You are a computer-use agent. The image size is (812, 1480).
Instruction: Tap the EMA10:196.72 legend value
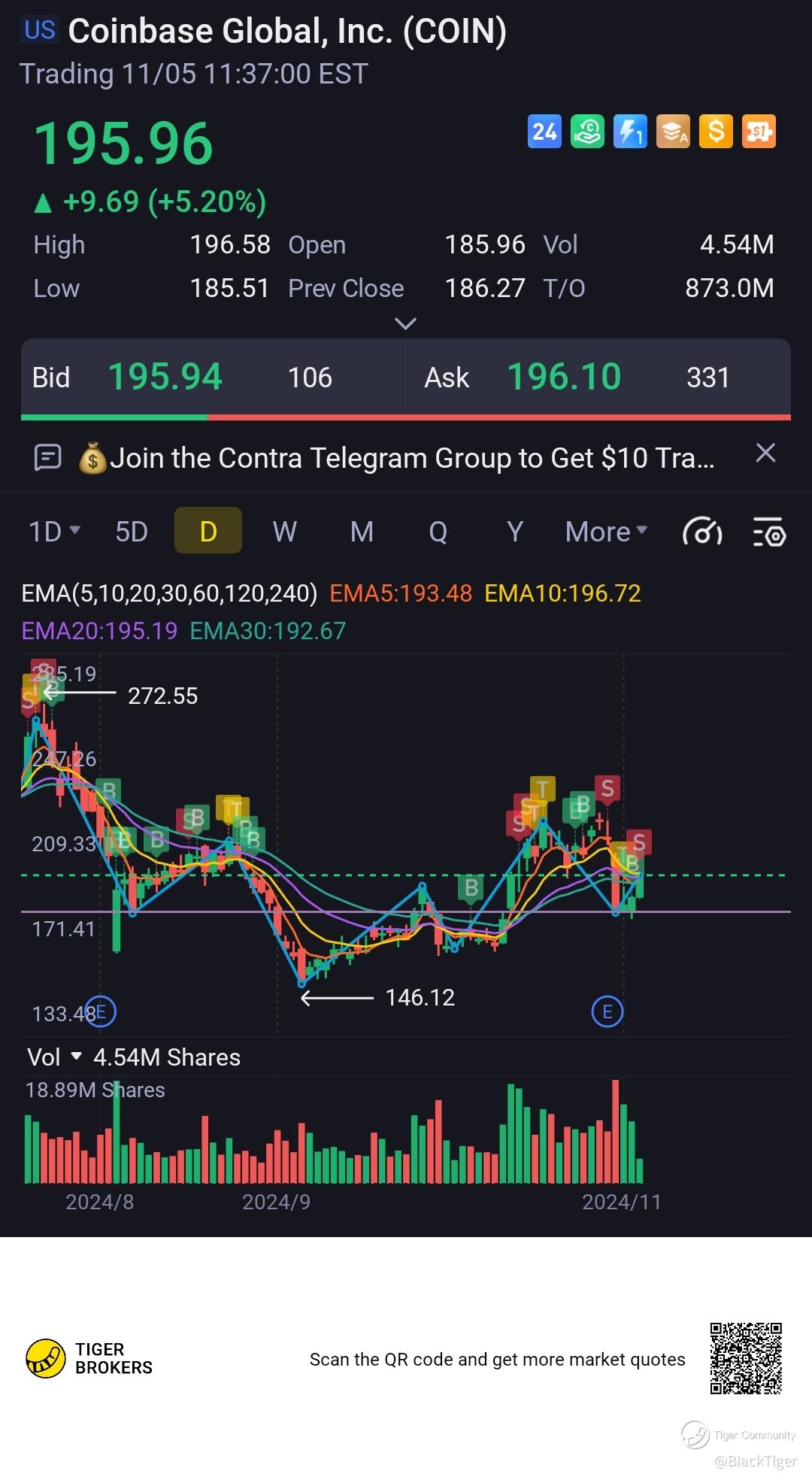tap(562, 593)
